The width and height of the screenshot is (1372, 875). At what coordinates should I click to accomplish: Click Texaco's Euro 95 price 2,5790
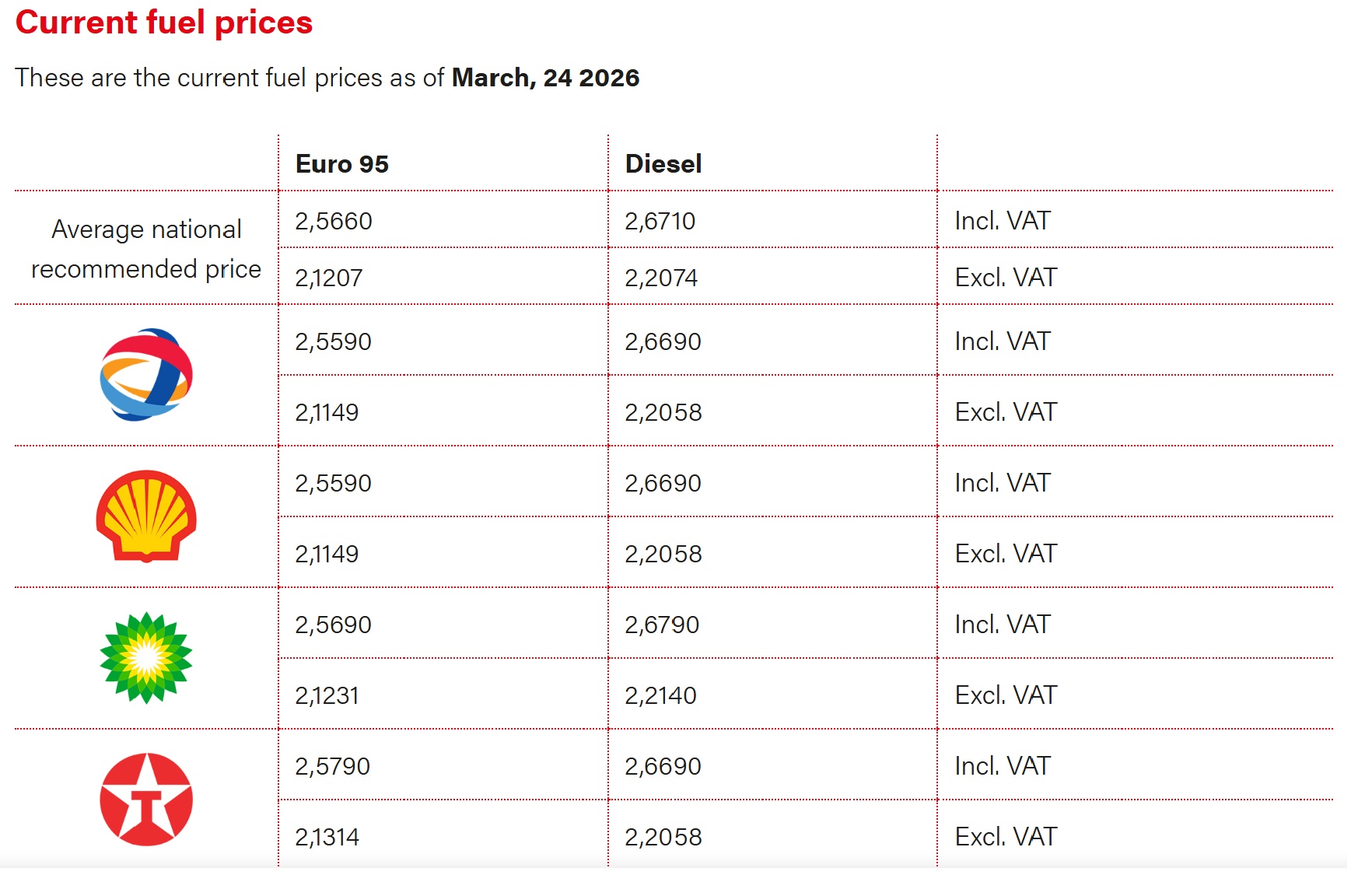(x=333, y=766)
